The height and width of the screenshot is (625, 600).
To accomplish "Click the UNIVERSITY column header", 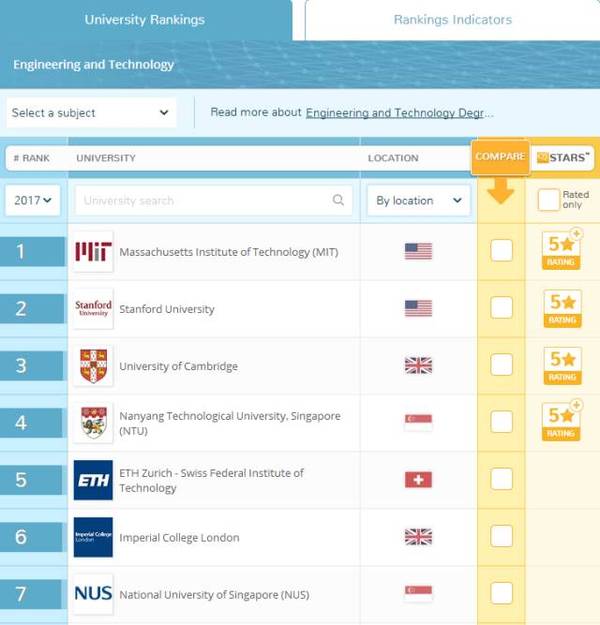I will click(106, 158).
